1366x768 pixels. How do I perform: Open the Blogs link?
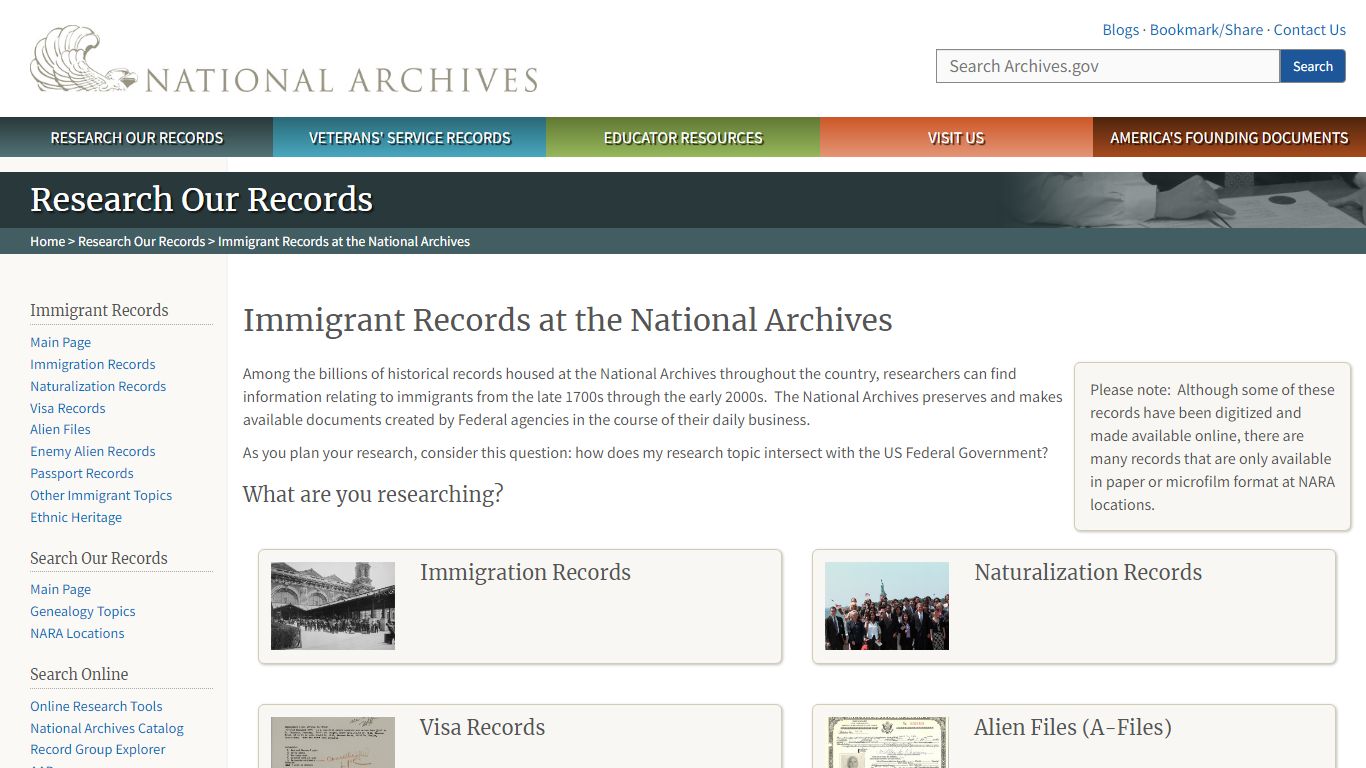click(1120, 30)
